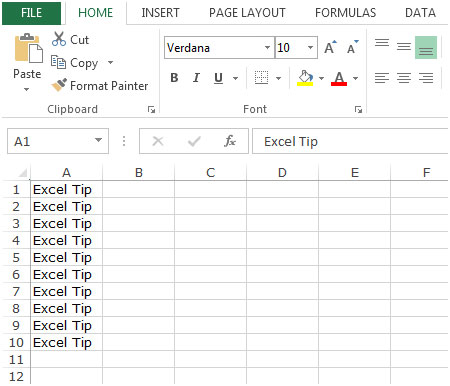Click cell A3 Excel Tip
Viewport: 450px width, 386px height.
66,224
